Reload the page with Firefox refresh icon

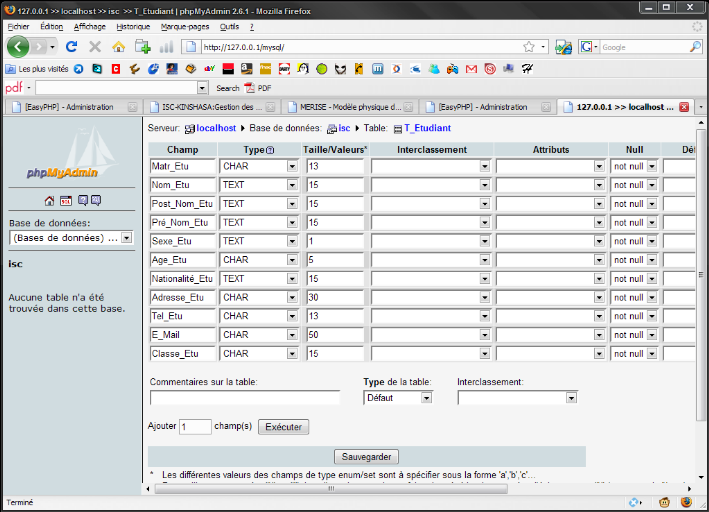click(x=71, y=47)
